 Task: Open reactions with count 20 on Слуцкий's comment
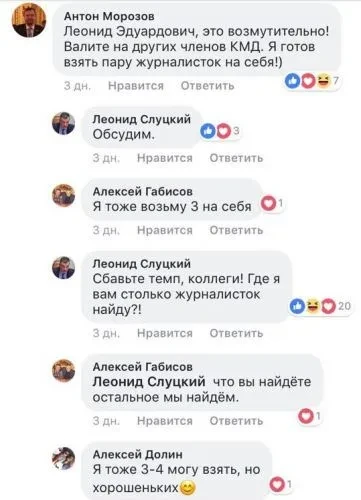click(x=320, y=306)
